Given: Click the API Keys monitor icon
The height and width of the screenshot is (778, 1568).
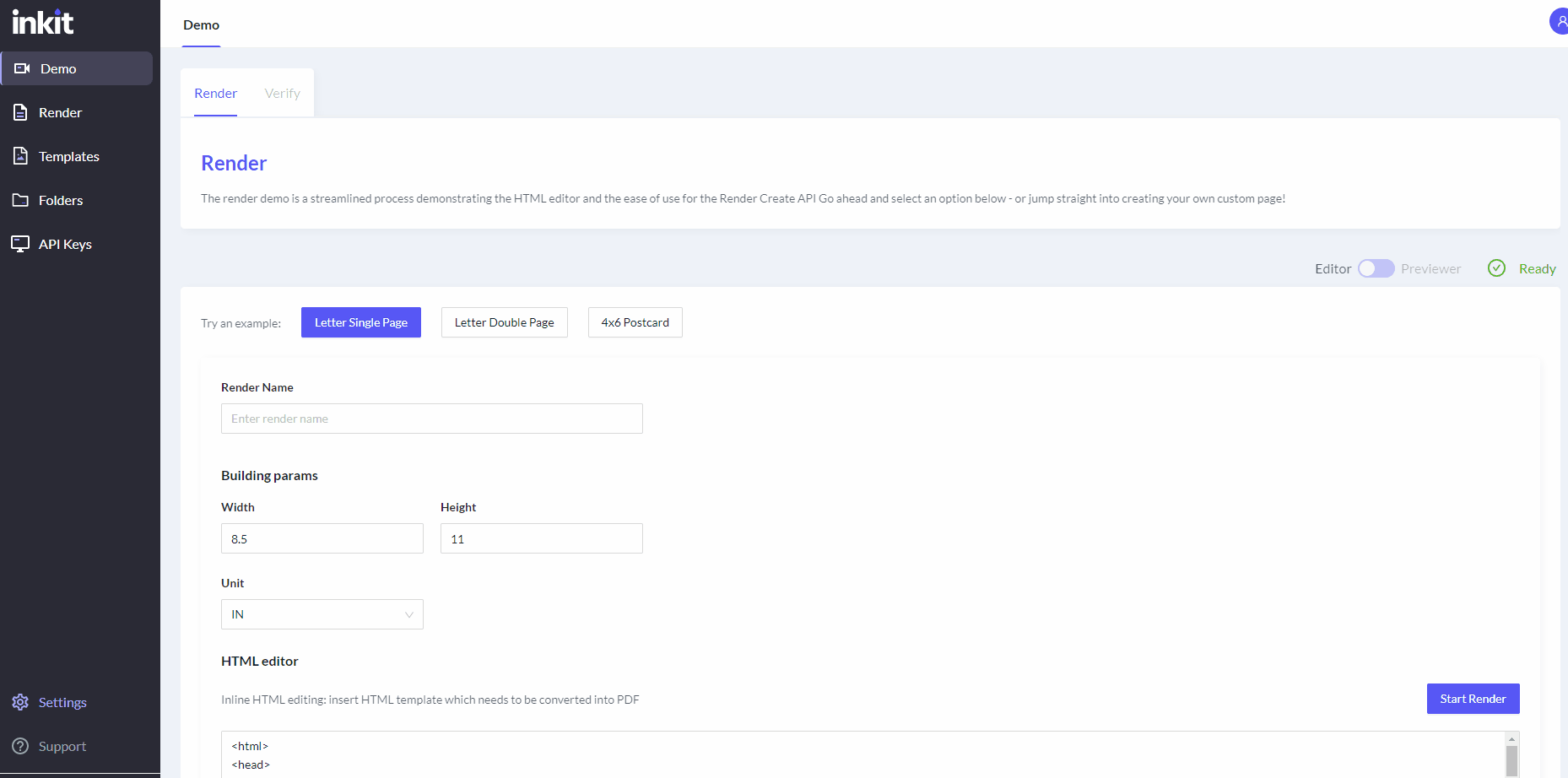Looking at the screenshot, I should click(20, 244).
